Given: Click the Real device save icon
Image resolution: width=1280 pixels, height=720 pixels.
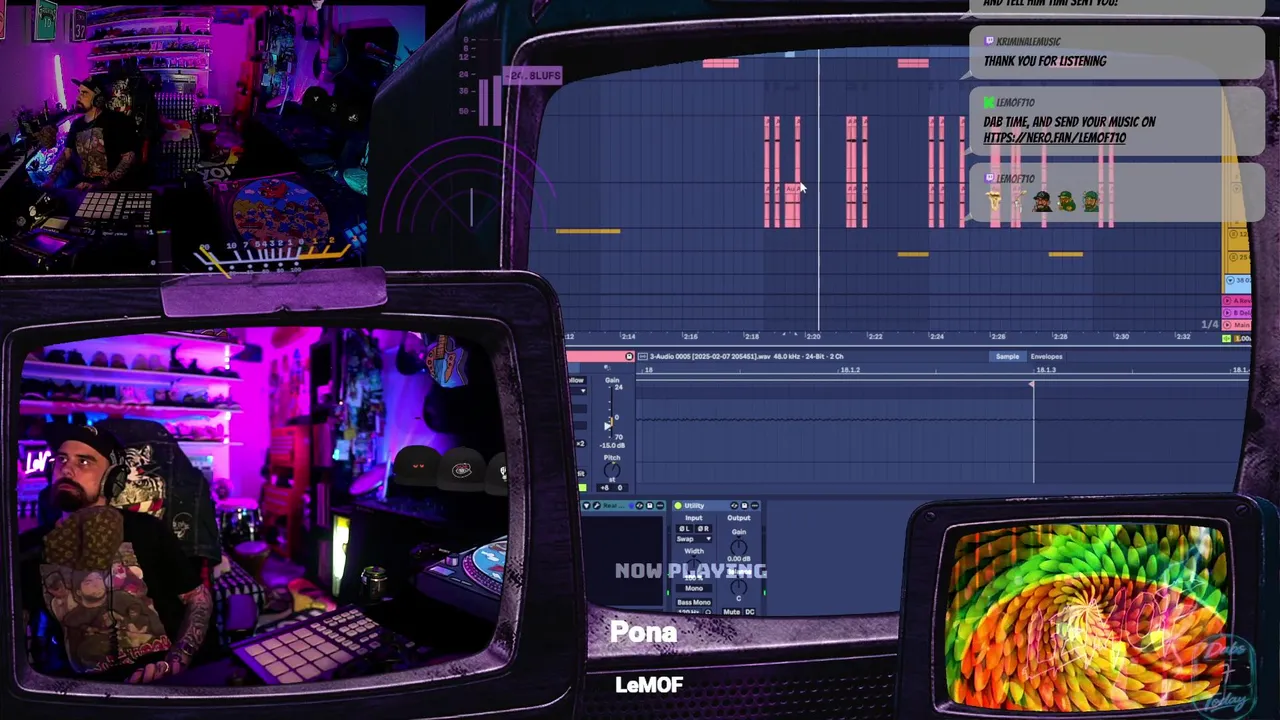Looking at the screenshot, I should click(x=650, y=506).
